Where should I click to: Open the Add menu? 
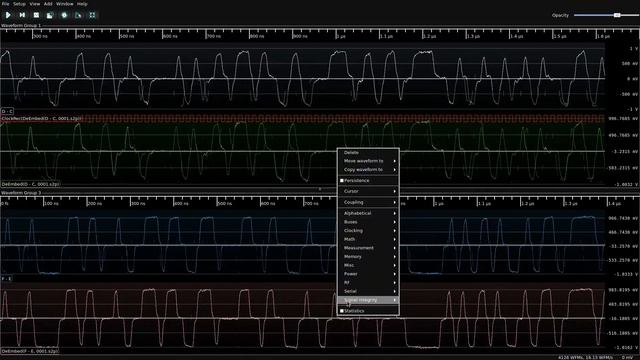(x=48, y=4)
